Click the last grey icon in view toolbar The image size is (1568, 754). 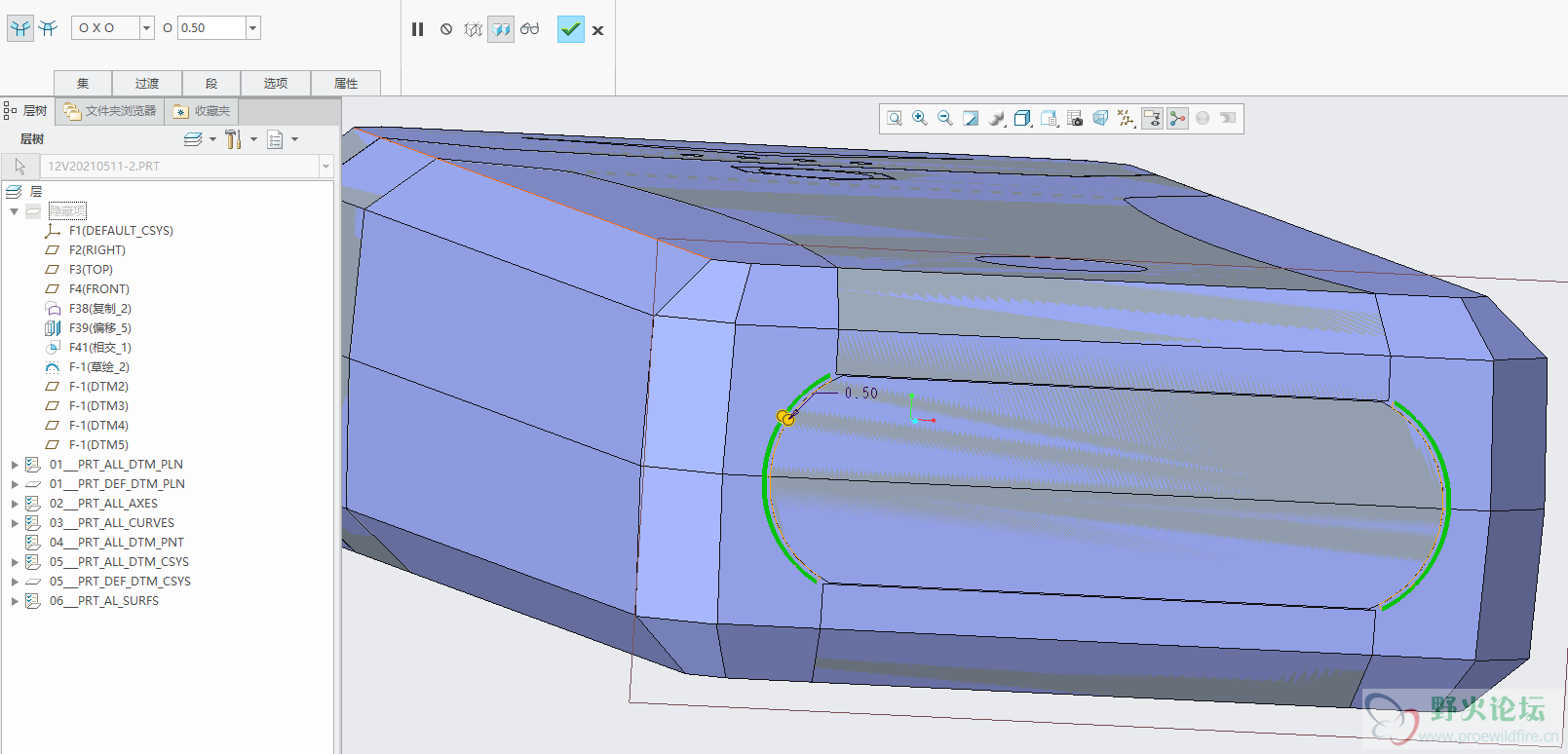pos(1228,119)
